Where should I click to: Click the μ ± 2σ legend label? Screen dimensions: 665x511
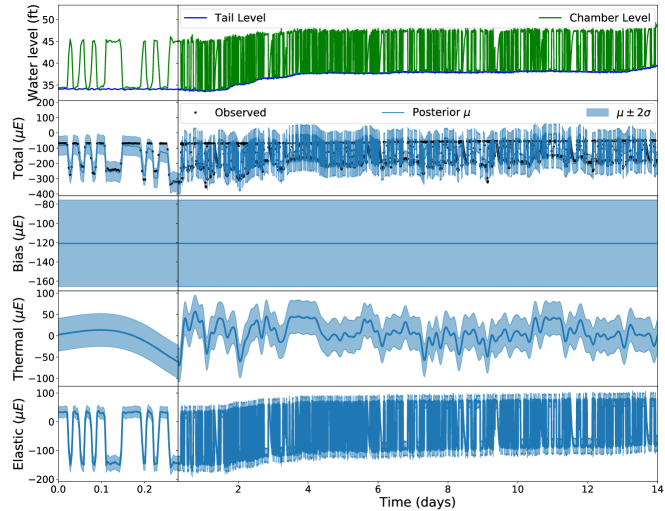[x=633, y=112]
